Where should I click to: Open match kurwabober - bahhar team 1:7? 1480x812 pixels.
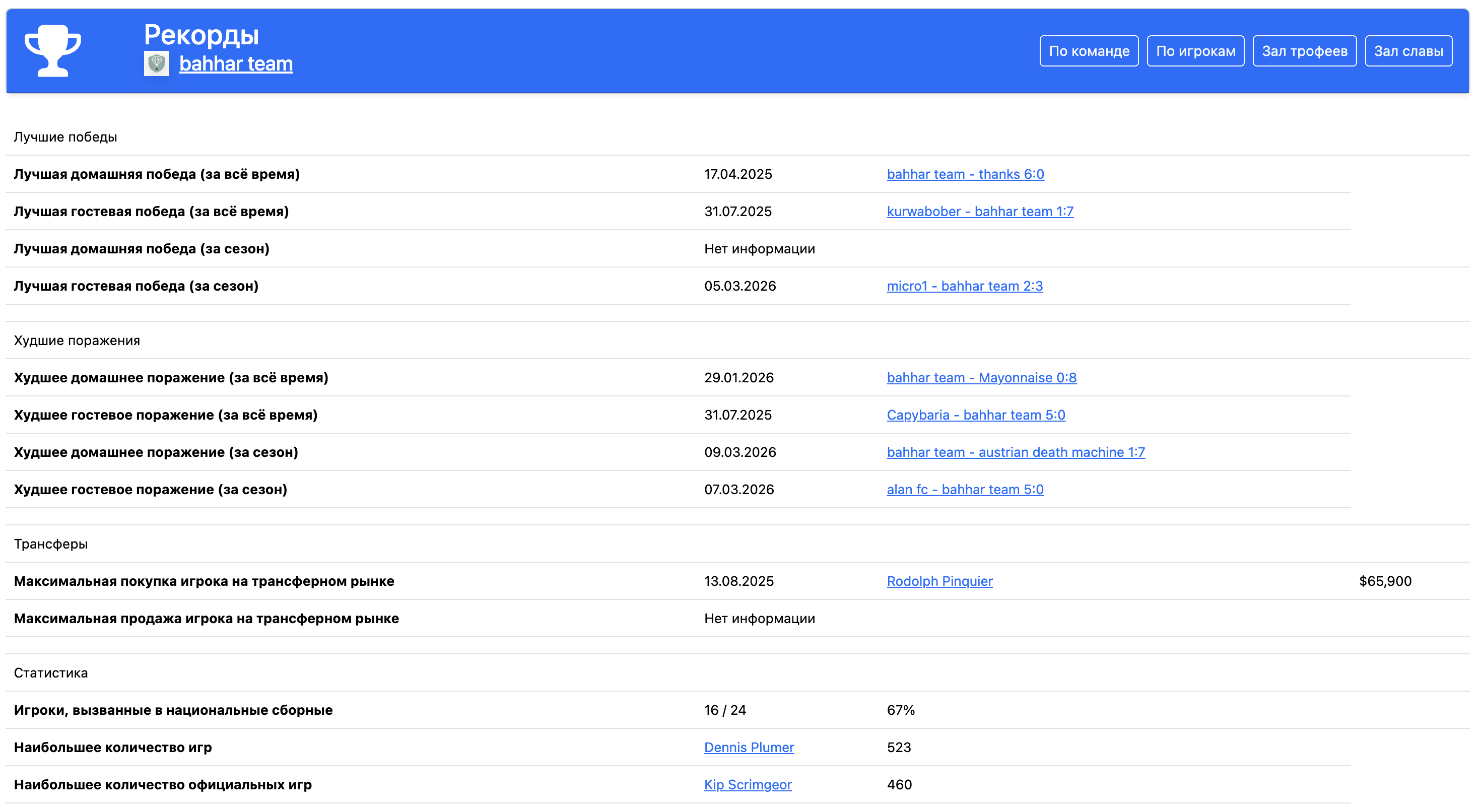[980, 212]
